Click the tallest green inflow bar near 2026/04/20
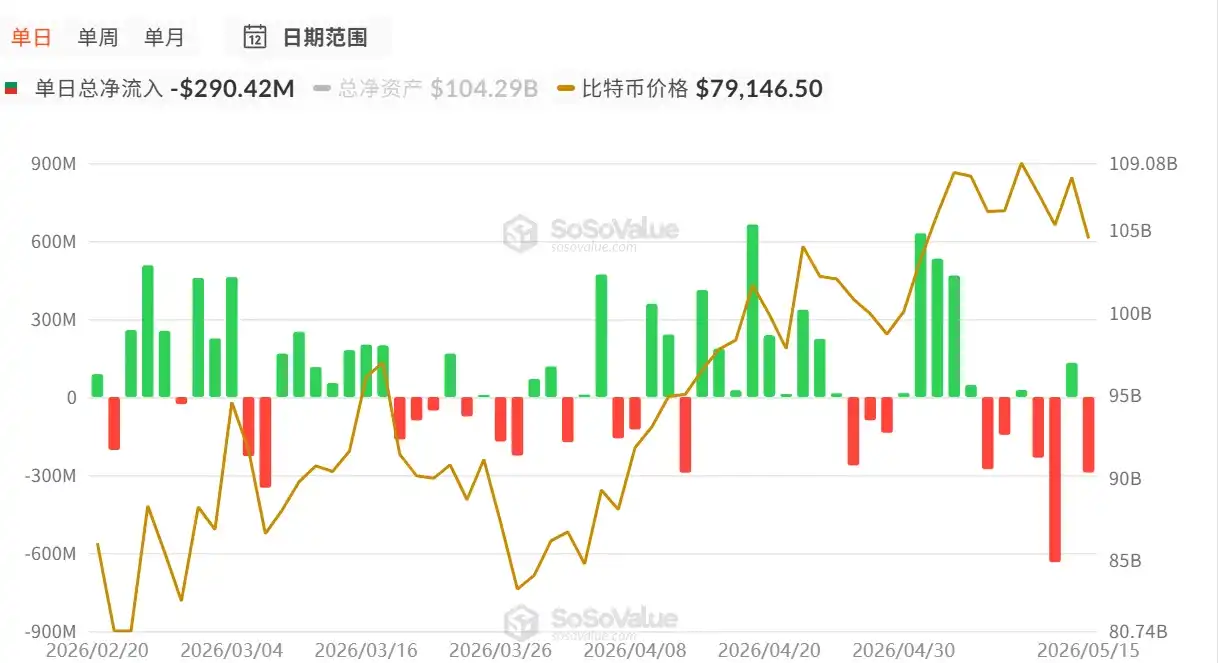The image size is (1218, 663). point(752,311)
